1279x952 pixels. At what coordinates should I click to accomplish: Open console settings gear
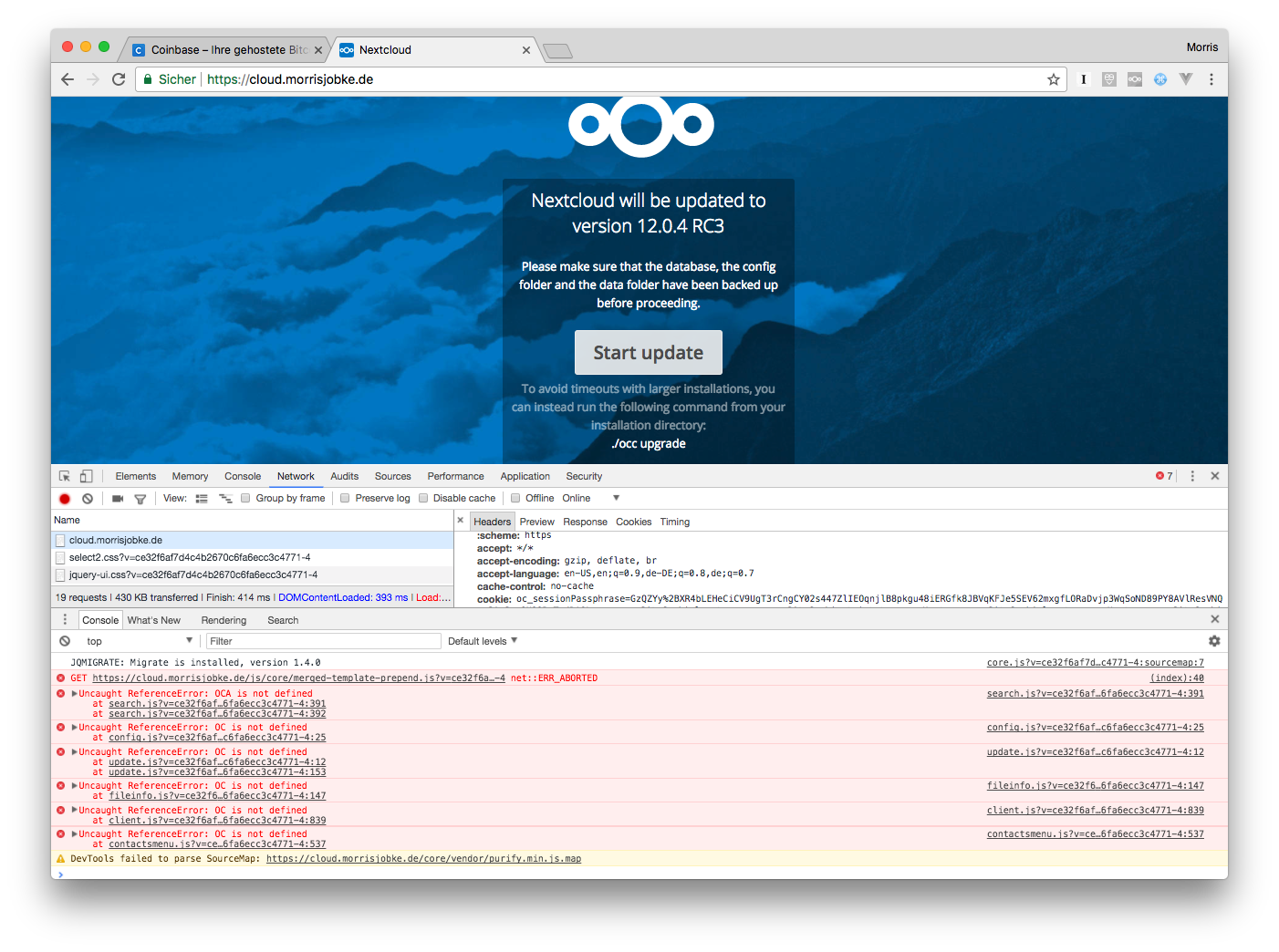[x=1214, y=641]
